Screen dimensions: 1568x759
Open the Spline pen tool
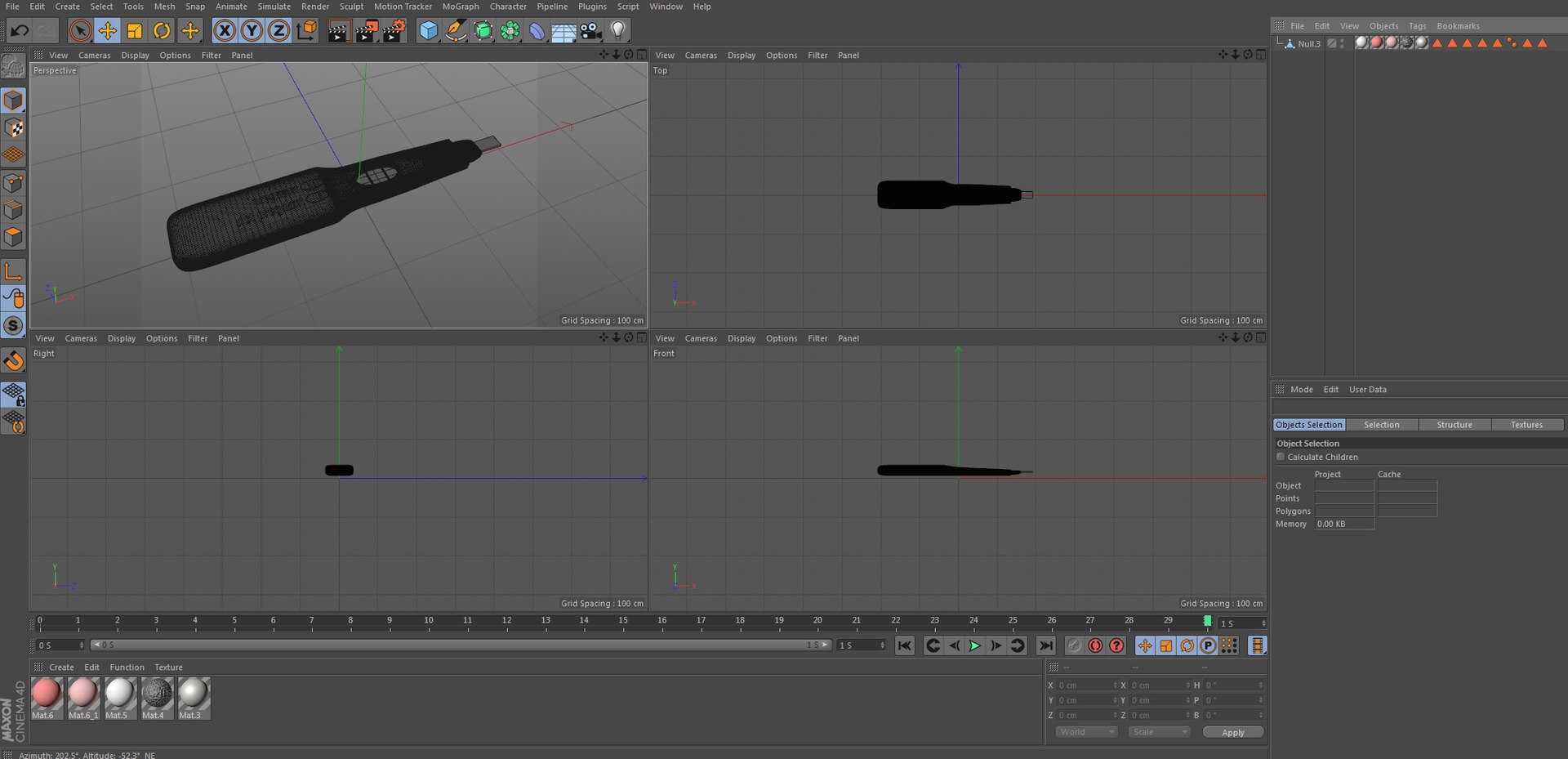click(x=456, y=31)
